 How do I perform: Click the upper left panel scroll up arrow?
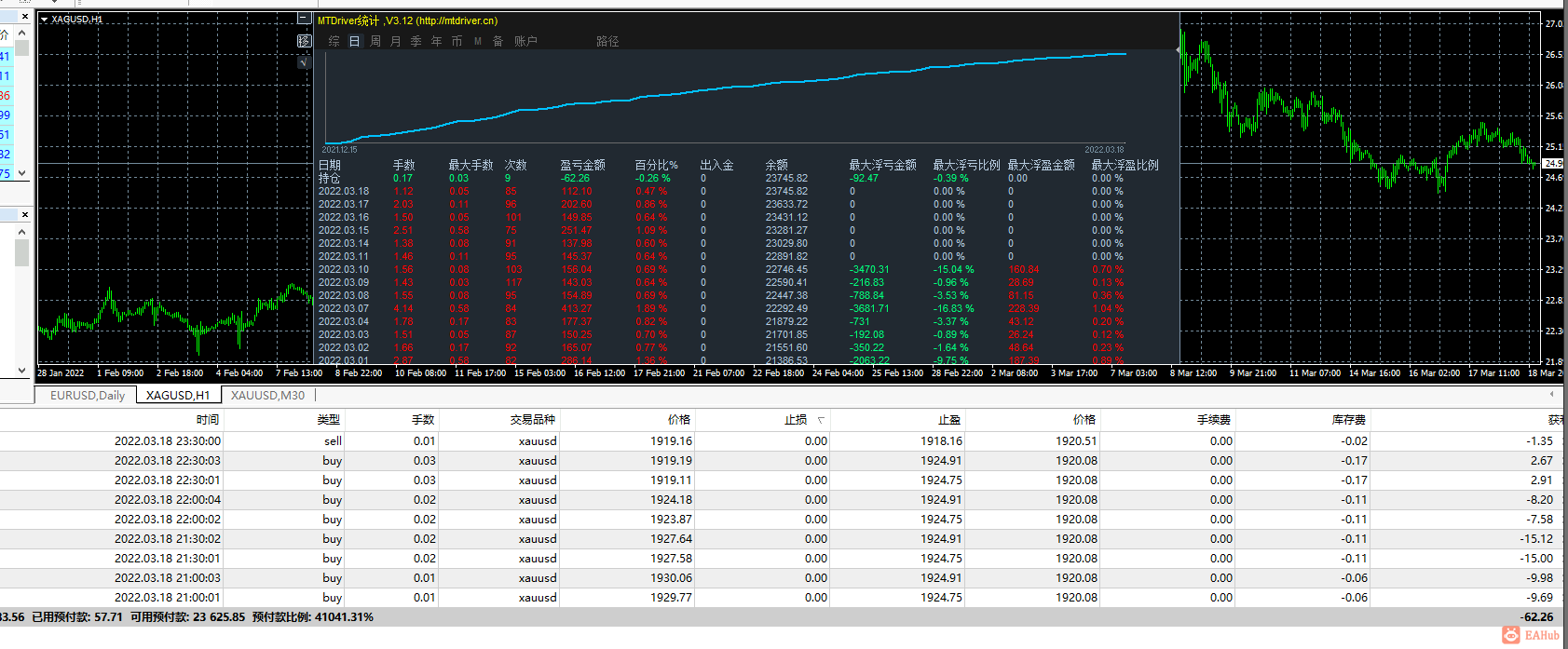(x=21, y=34)
